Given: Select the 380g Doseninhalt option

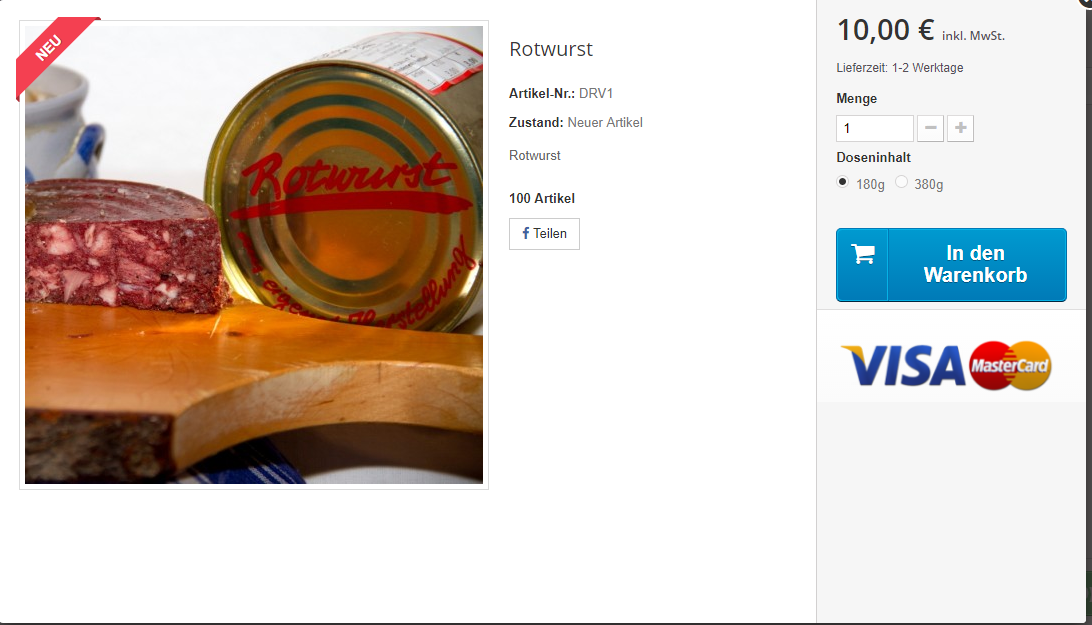Looking at the screenshot, I should 901,182.
